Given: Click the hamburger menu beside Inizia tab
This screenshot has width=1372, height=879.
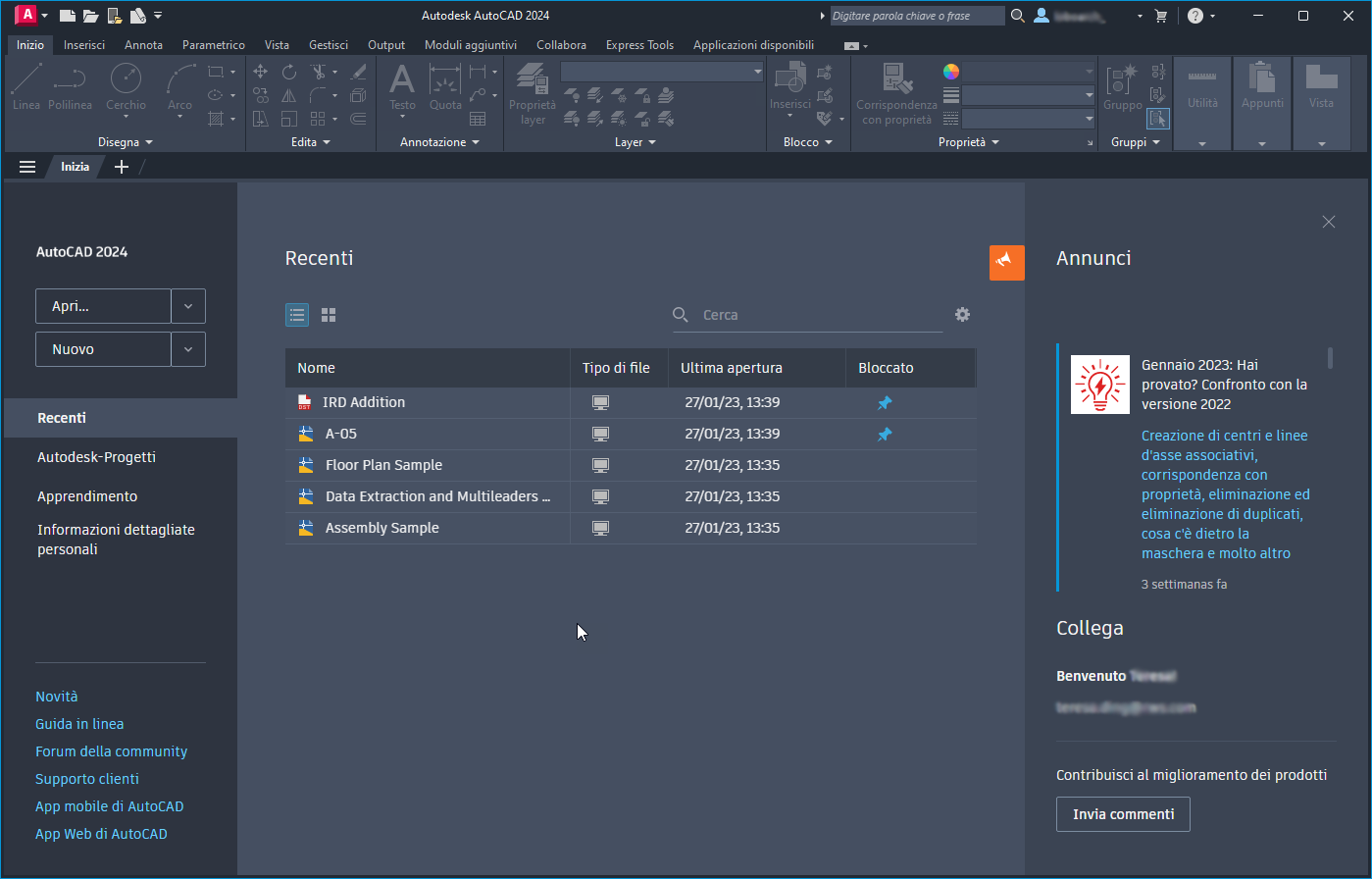Looking at the screenshot, I should tap(27, 167).
